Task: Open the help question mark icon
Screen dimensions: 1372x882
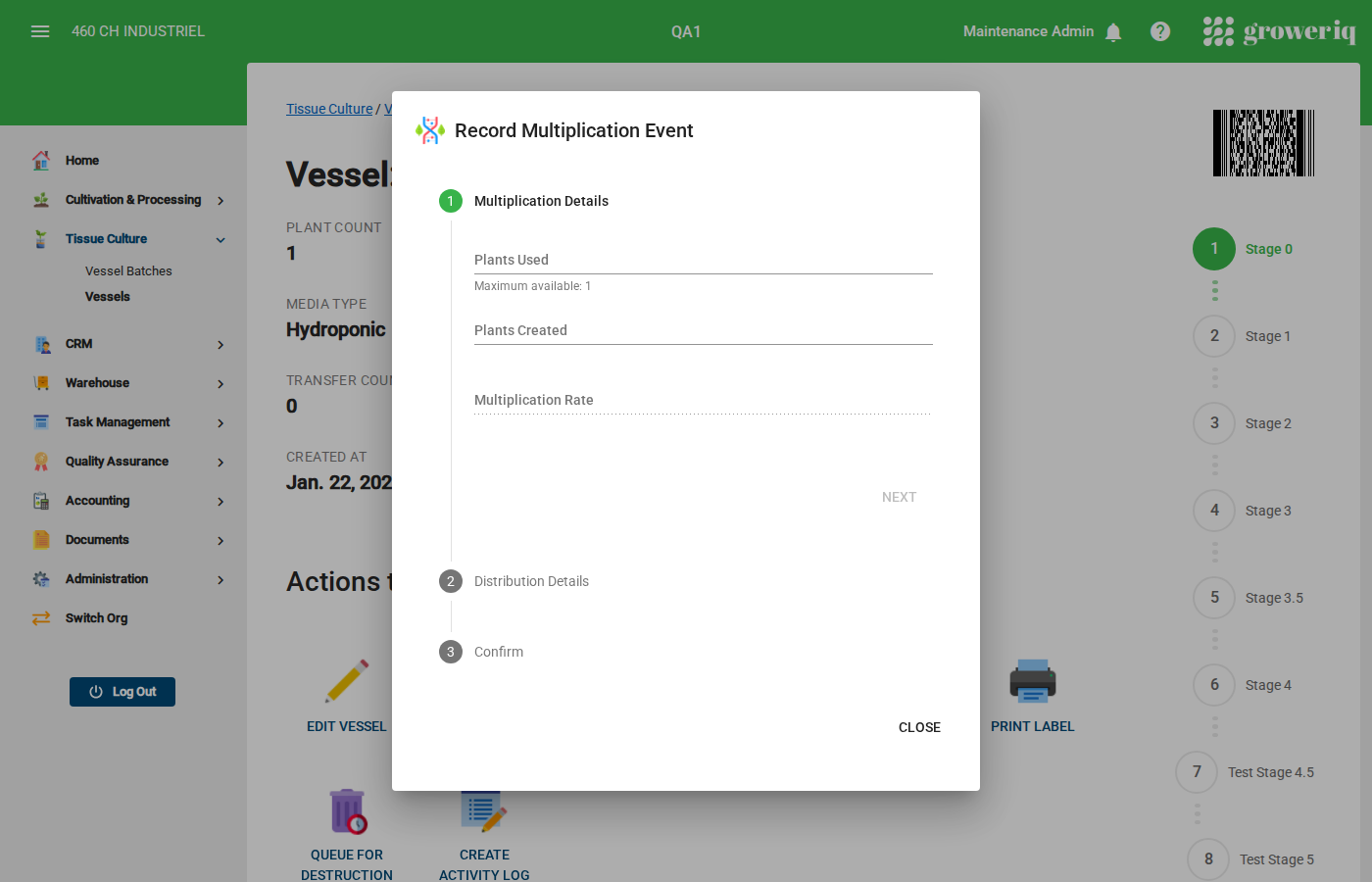Action: 1160,31
